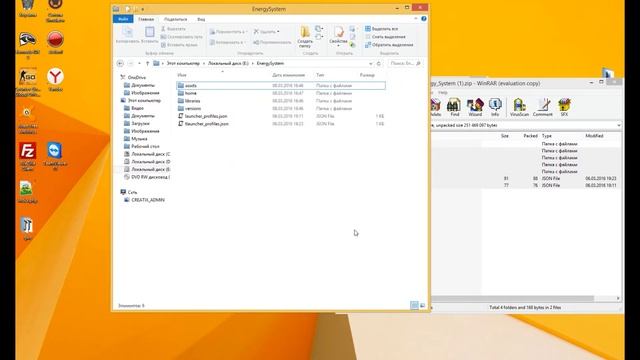The height and width of the screenshot is (360, 640).
Task: Click the Вставить paste icon in ribbon
Action: pos(149,35)
